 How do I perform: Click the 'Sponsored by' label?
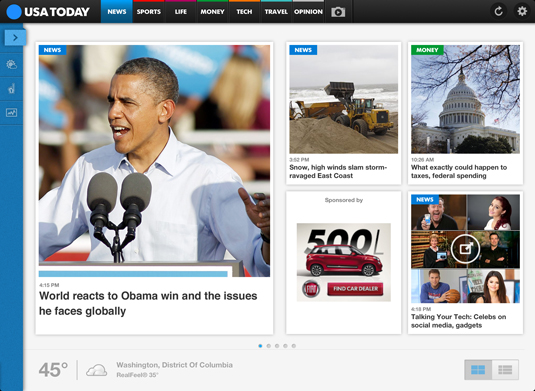(x=344, y=200)
